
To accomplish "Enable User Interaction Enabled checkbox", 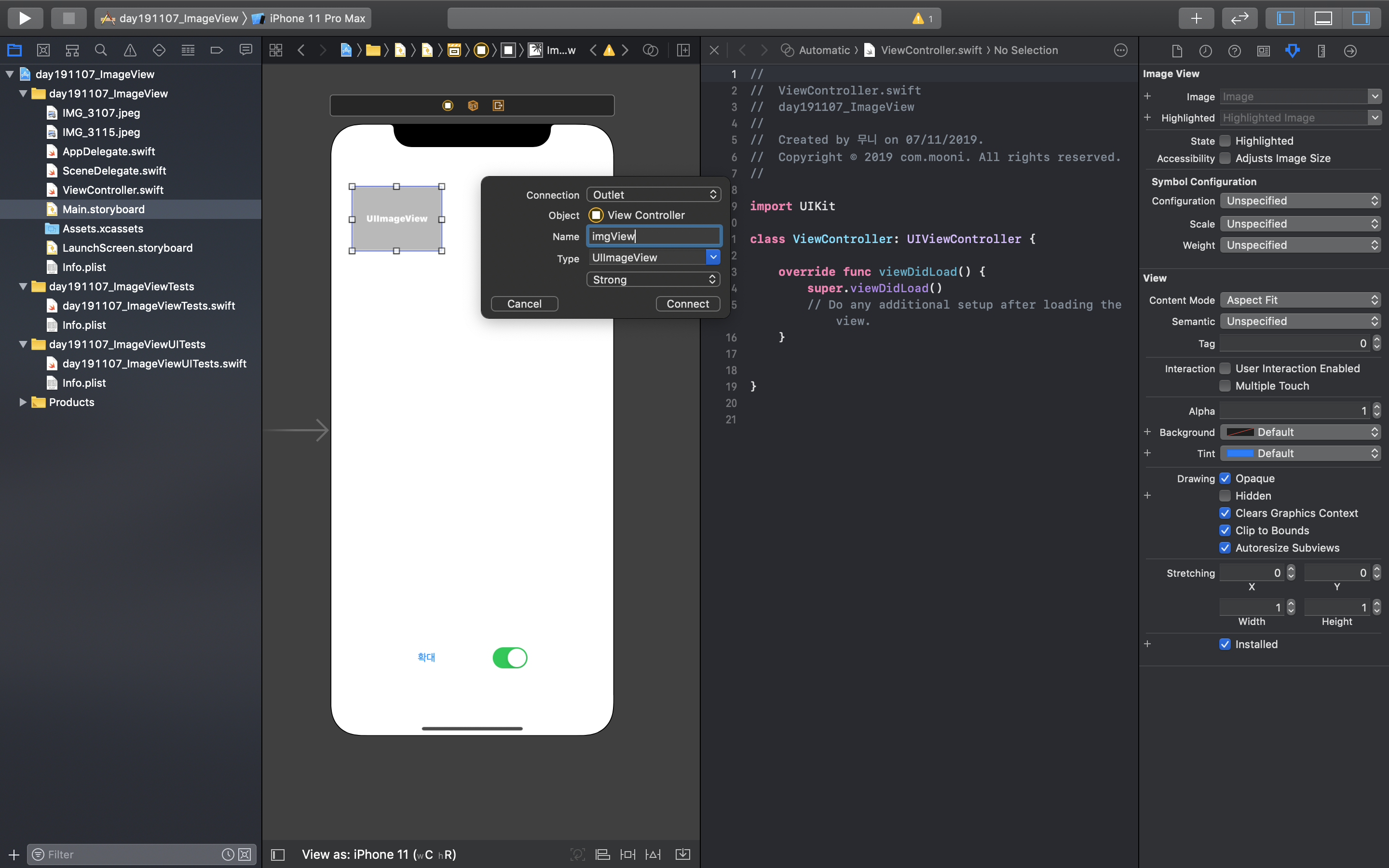I will pyautogui.click(x=1225, y=368).
